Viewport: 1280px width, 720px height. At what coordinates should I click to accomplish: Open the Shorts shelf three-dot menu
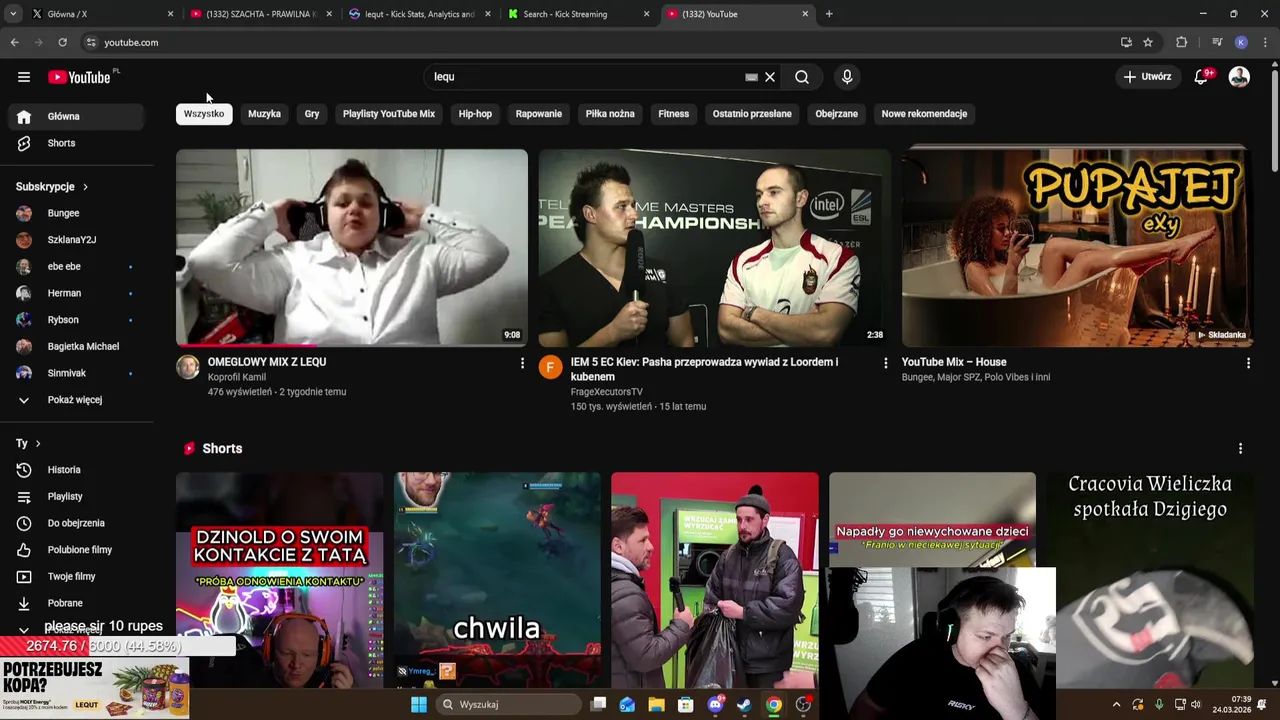(1240, 449)
